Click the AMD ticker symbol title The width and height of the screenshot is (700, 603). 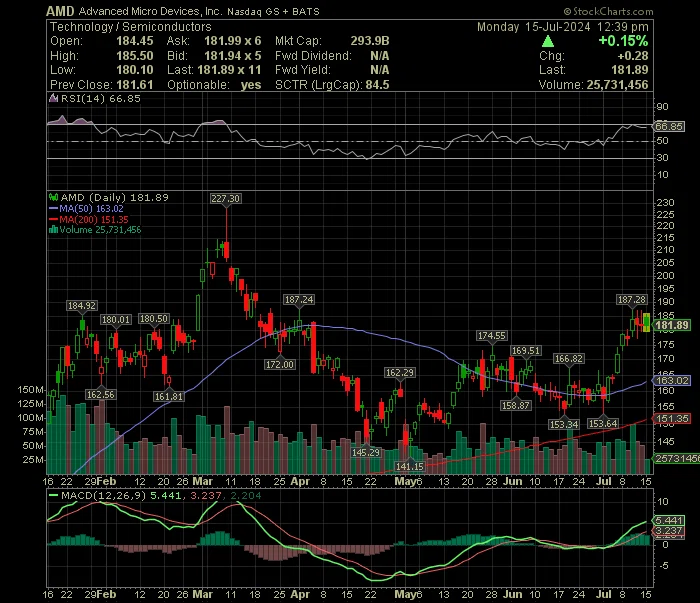(60, 11)
